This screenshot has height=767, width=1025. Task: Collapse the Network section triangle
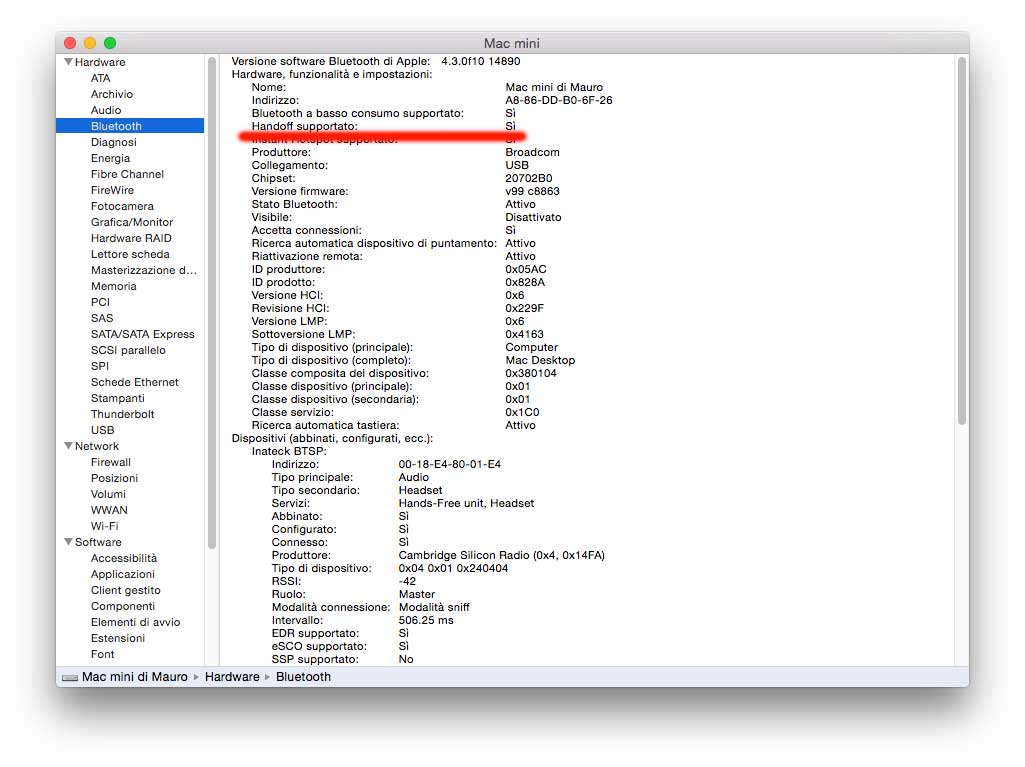68,446
